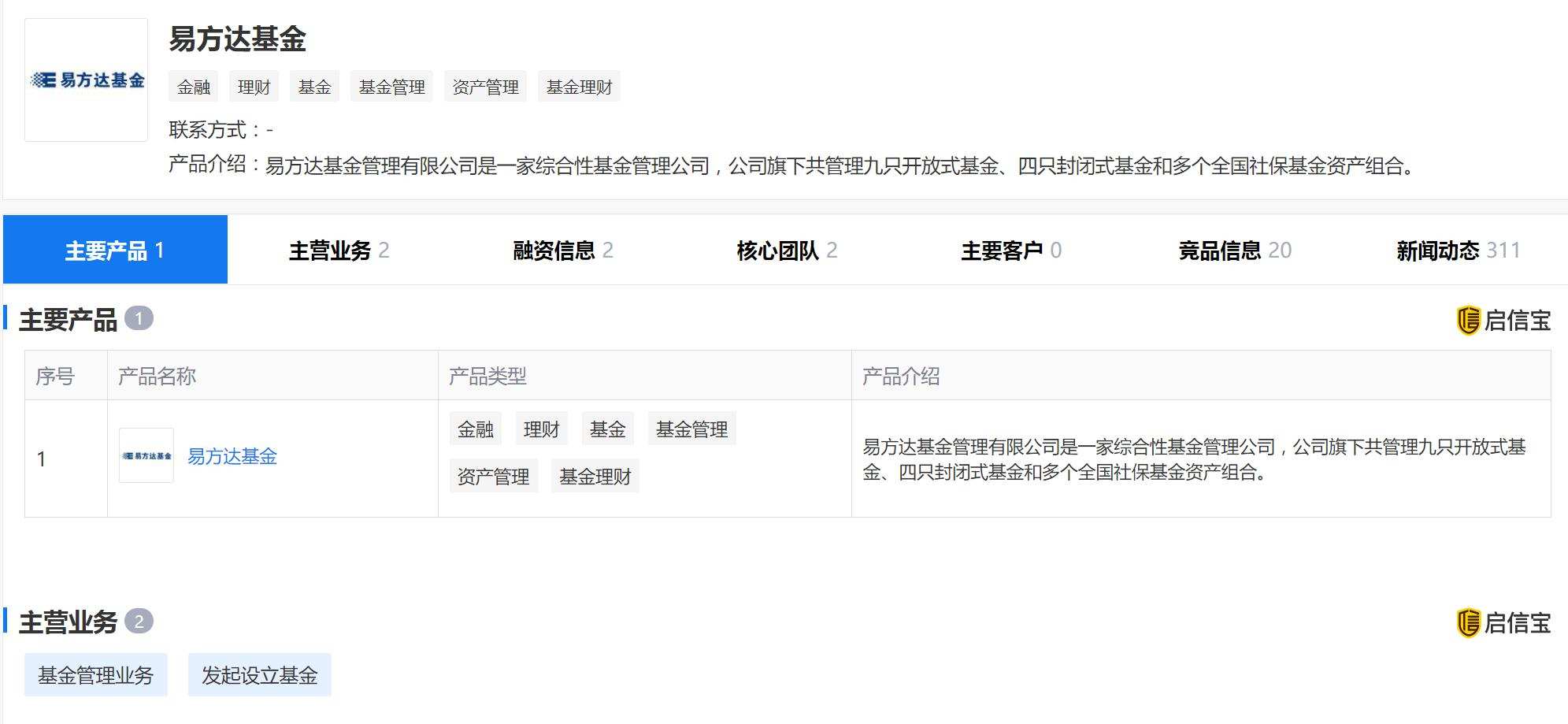
Task: Click the 联系方式 line in the header
Action: tap(221, 129)
